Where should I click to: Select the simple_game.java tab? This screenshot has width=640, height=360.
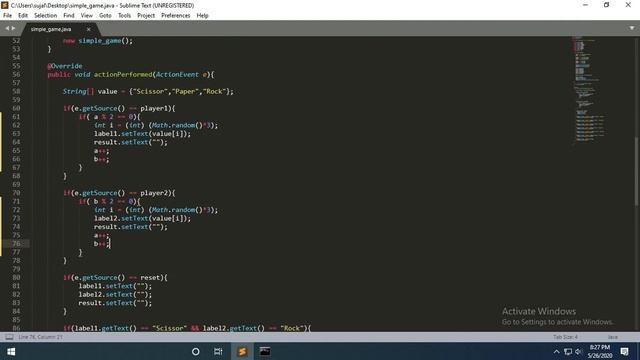tap(51, 29)
